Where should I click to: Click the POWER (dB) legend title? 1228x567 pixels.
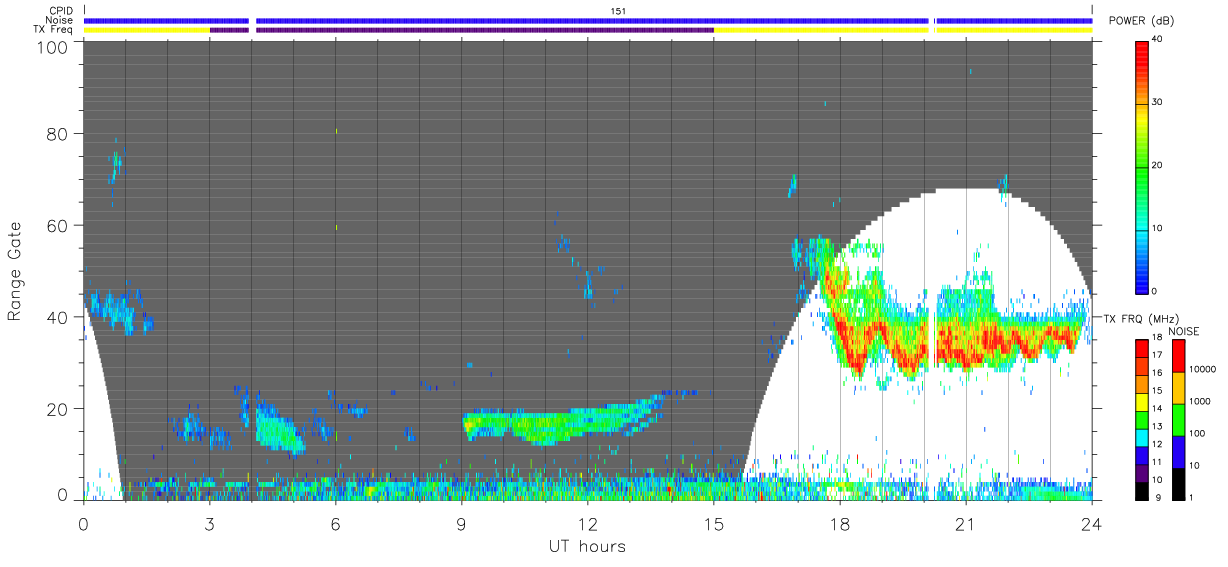coord(1140,21)
